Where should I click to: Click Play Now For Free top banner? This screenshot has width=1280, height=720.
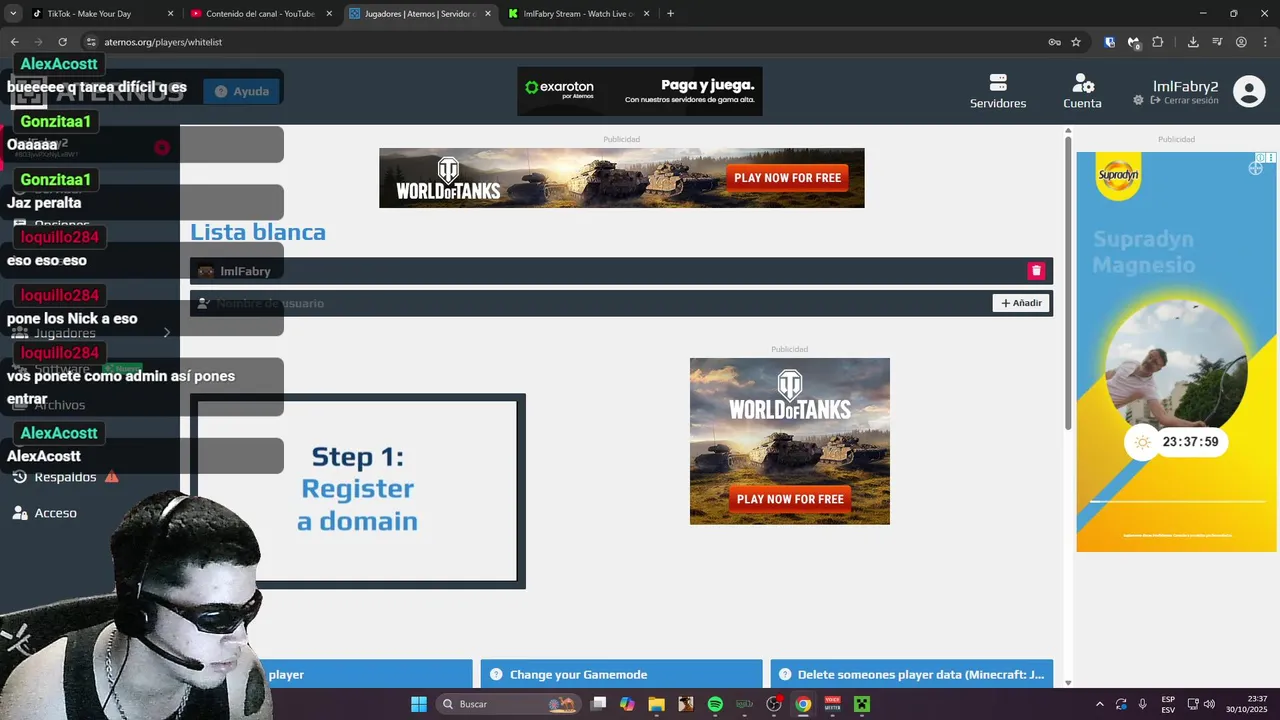(x=788, y=178)
